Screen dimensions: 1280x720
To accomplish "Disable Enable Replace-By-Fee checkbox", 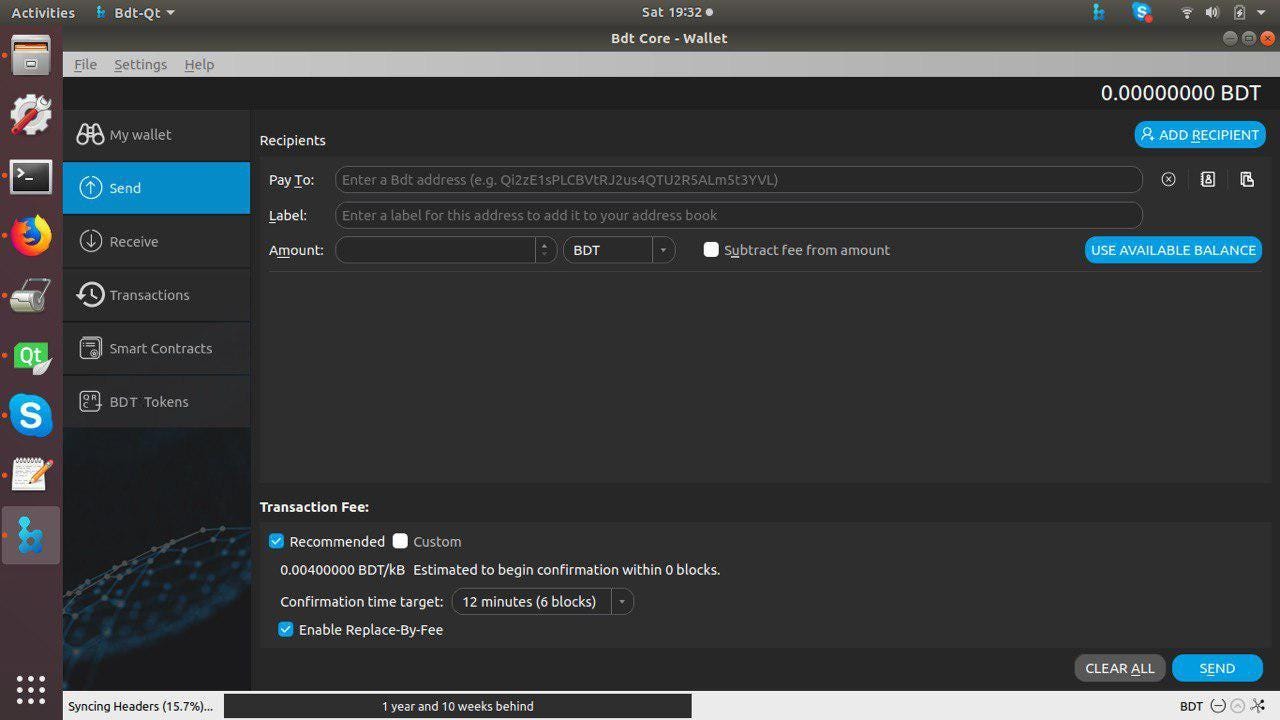I will tap(286, 630).
